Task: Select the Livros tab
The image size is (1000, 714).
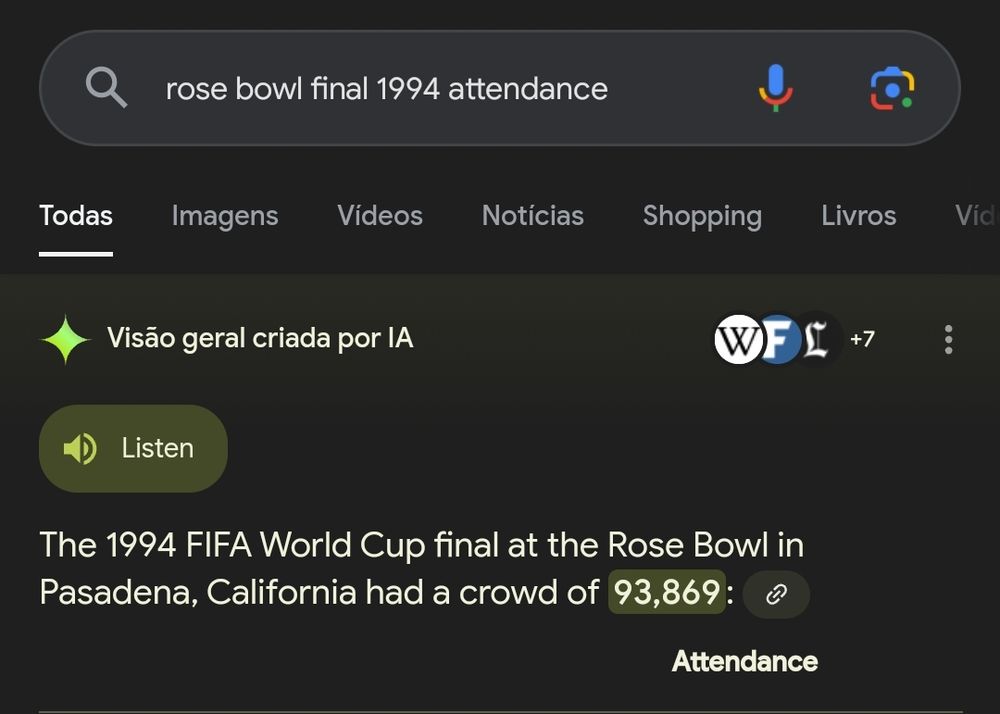Action: click(858, 216)
